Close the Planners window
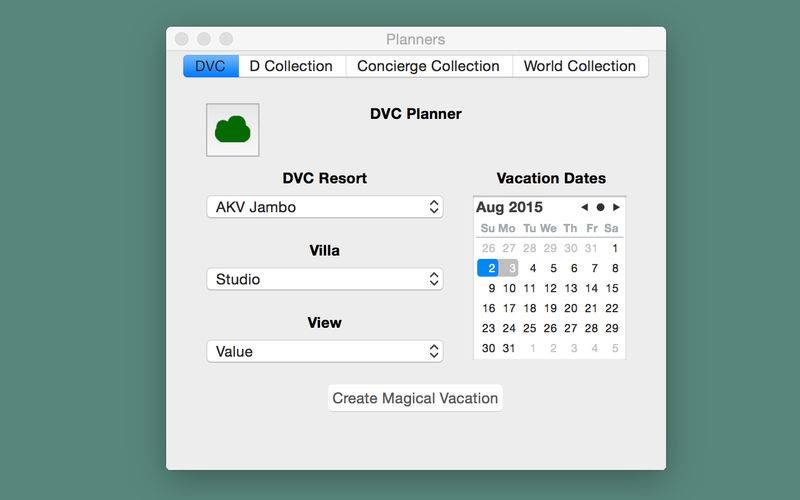This screenshot has width=800, height=500. [182, 39]
